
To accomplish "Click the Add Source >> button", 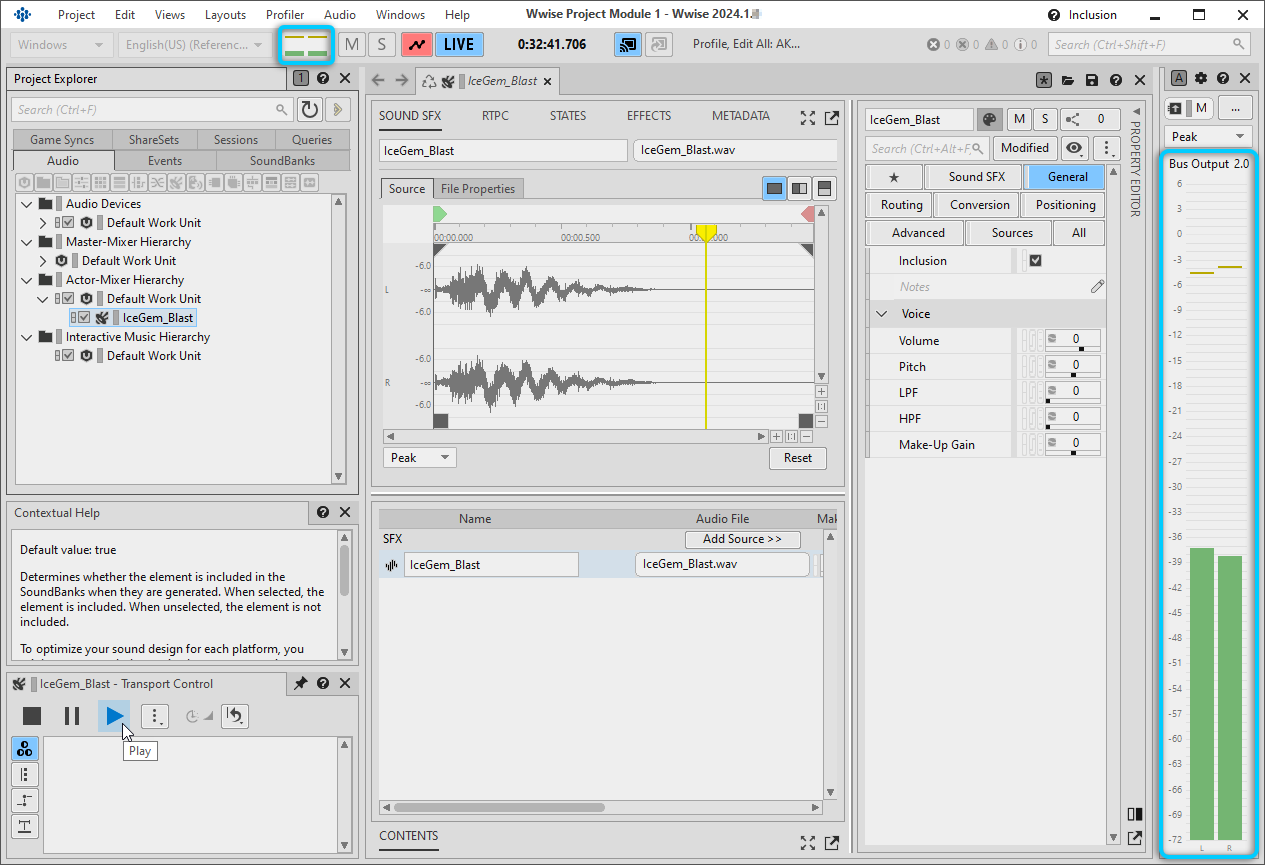I will [742, 539].
